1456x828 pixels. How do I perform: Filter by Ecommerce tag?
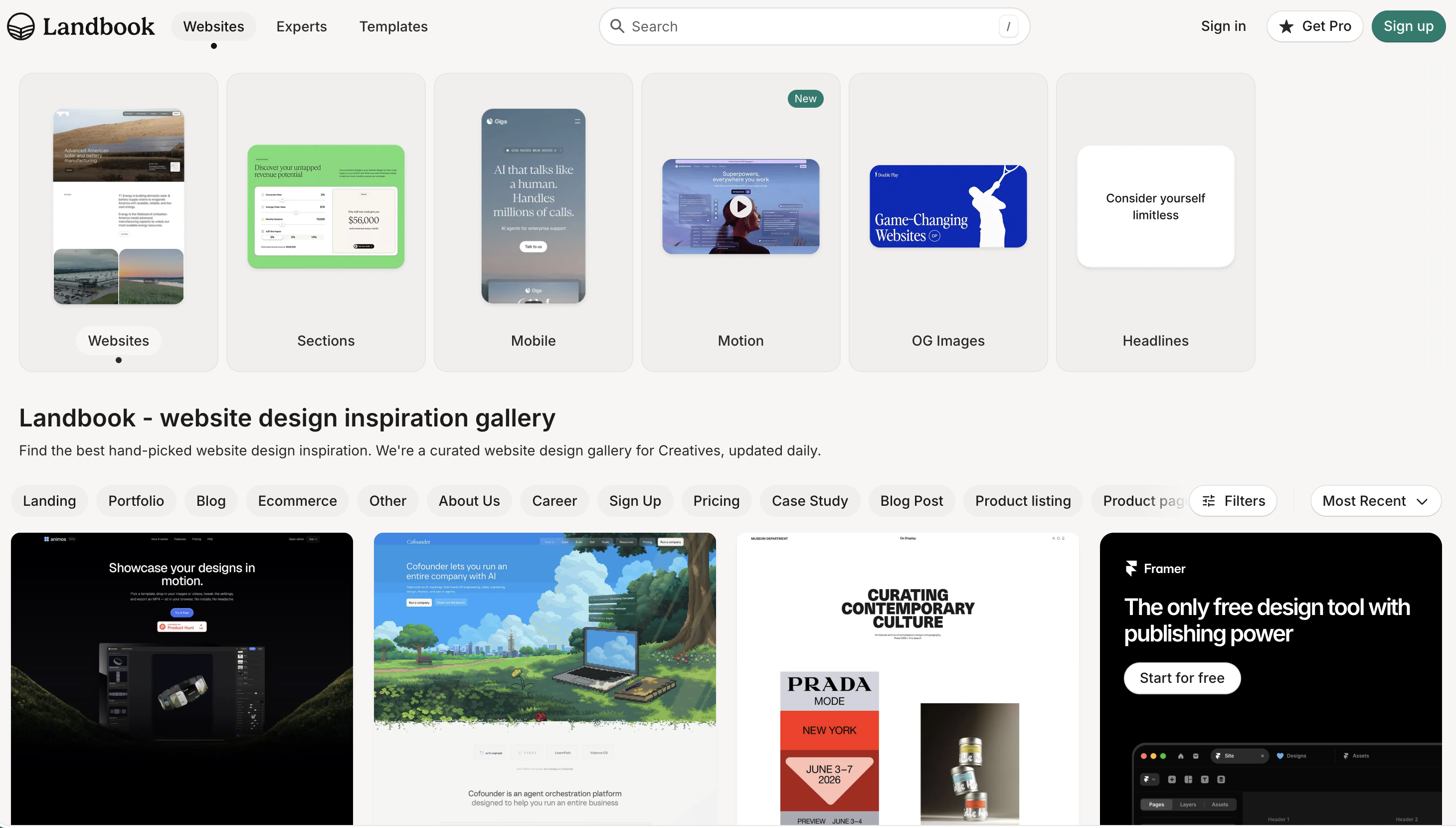click(x=297, y=500)
